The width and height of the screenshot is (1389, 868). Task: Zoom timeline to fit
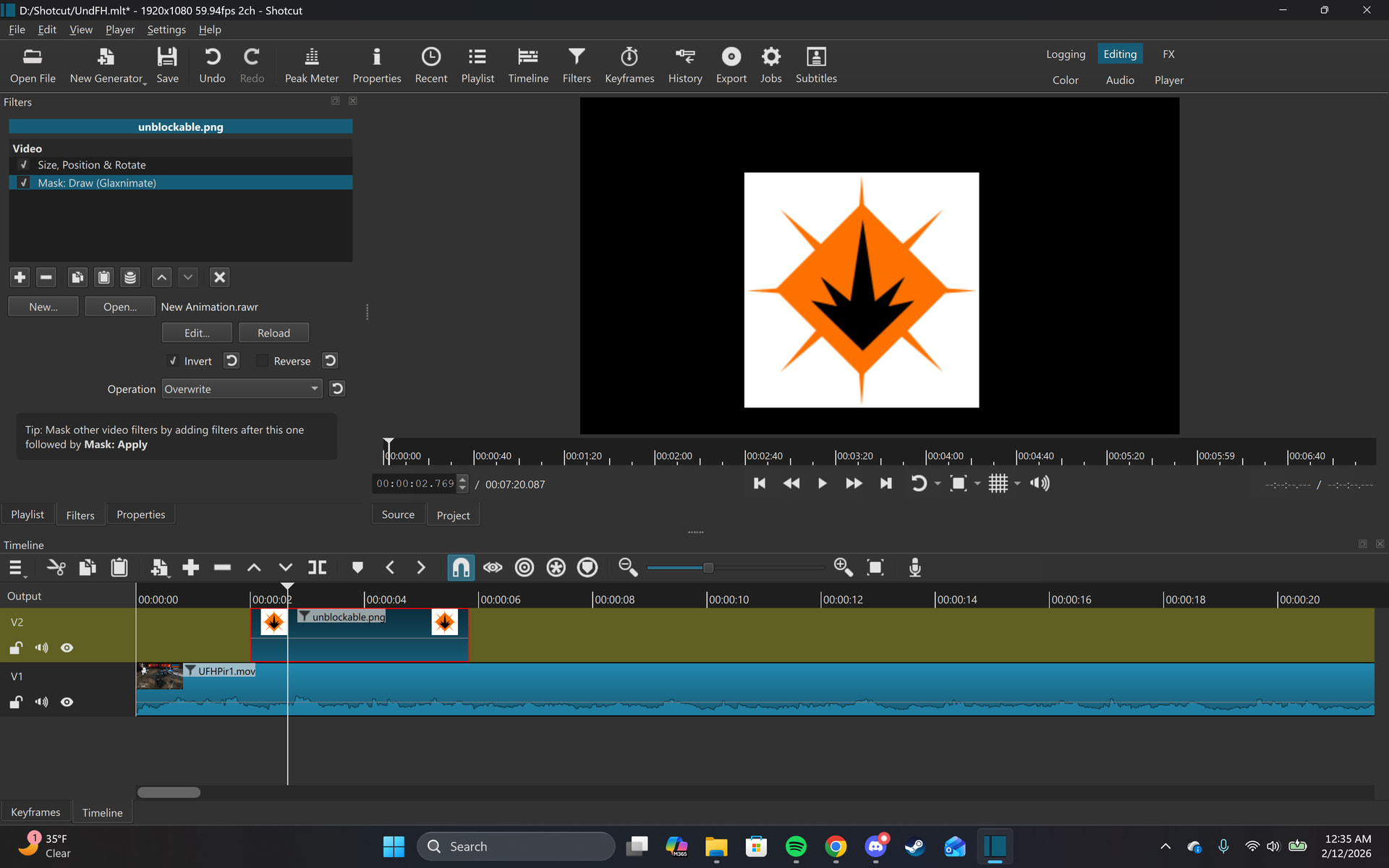[x=875, y=568]
